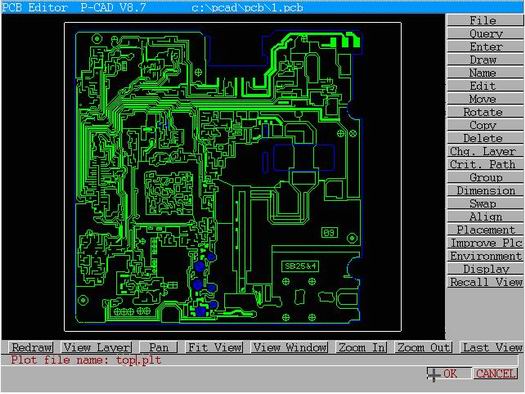Click the Last View button
This screenshot has width=525, height=394.
tap(492, 347)
